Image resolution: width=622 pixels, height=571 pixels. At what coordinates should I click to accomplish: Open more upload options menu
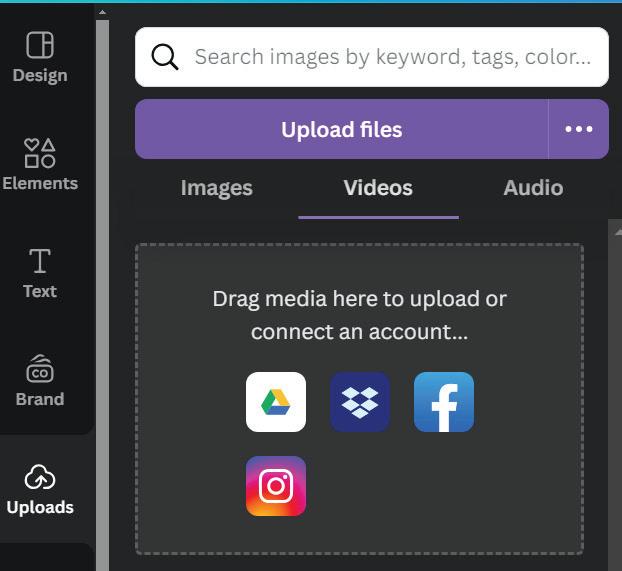point(579,129)
